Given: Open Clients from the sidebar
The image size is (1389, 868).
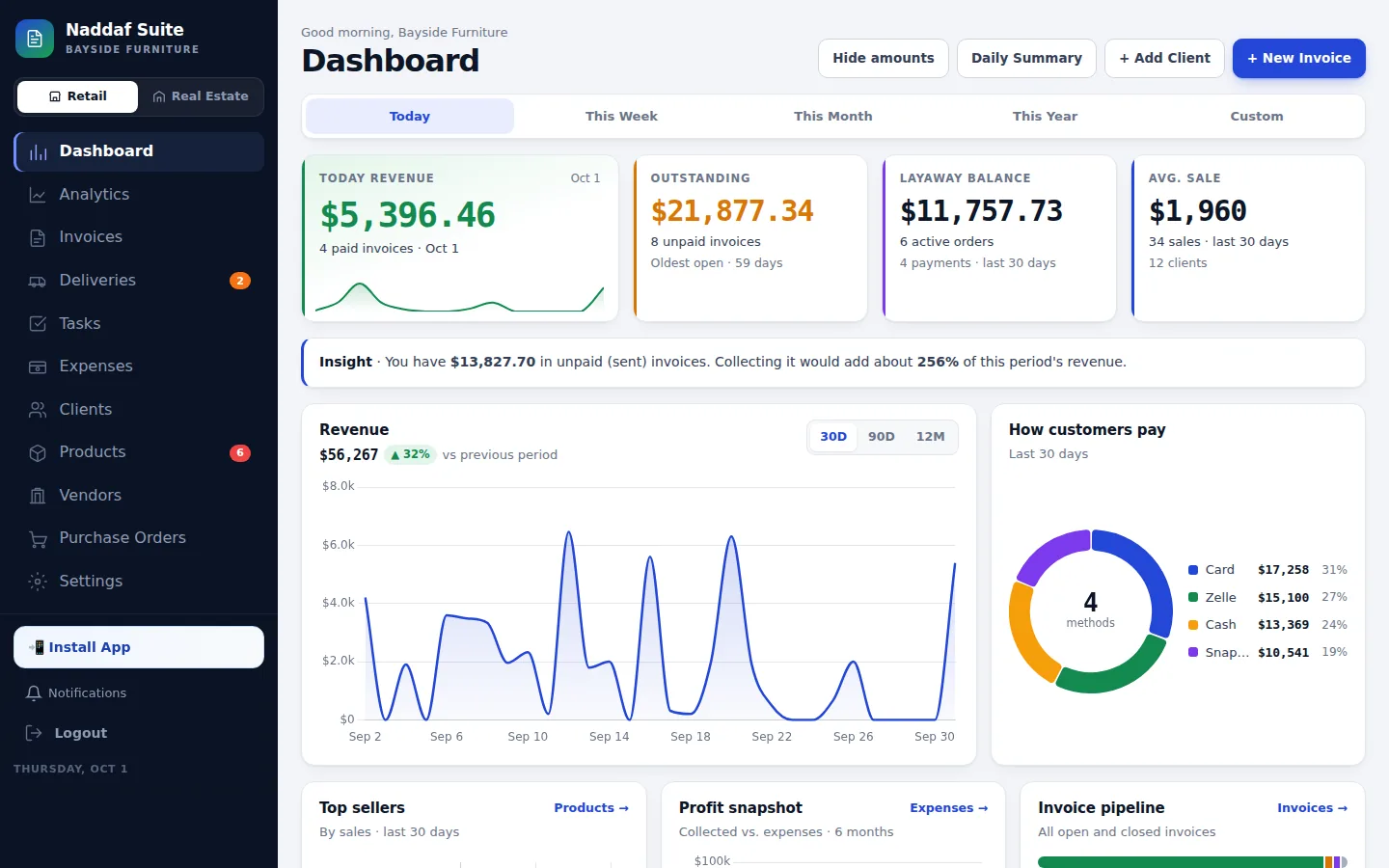Looking at the screenshot, I should point(139,410).
